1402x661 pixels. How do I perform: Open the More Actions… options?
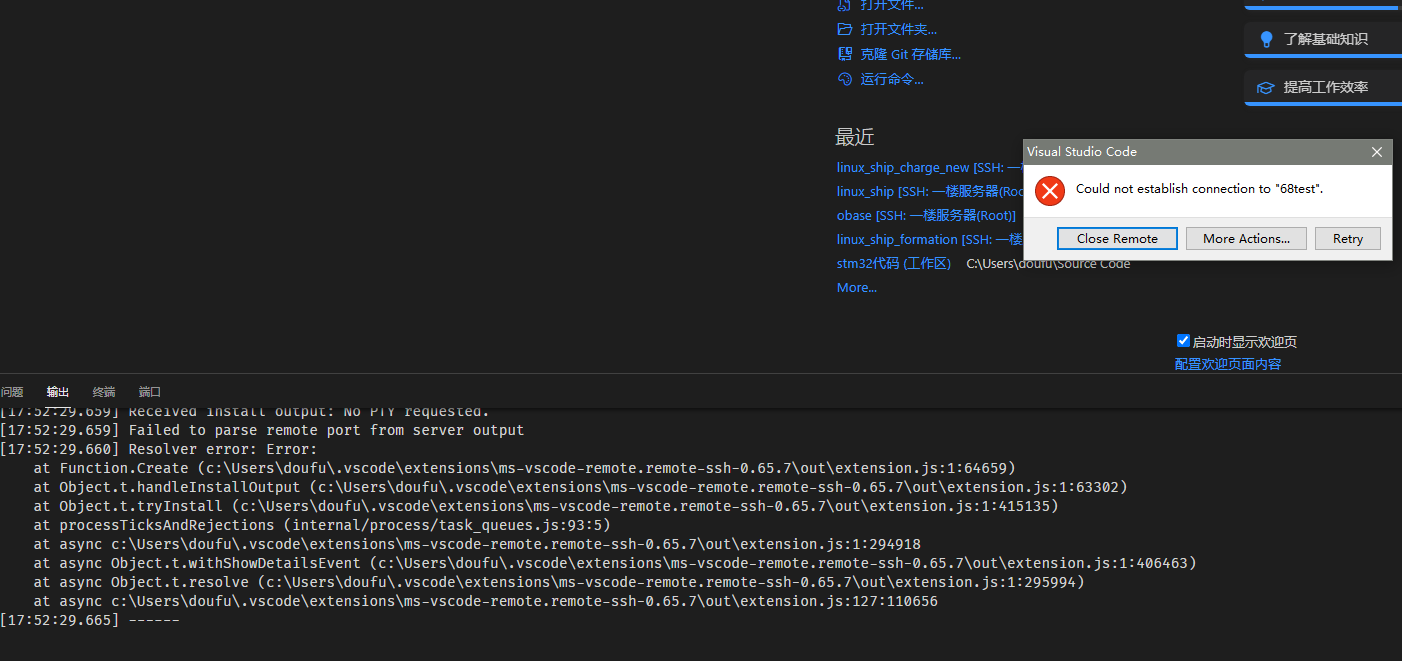pyautogui.click(x=1246, y=238)
